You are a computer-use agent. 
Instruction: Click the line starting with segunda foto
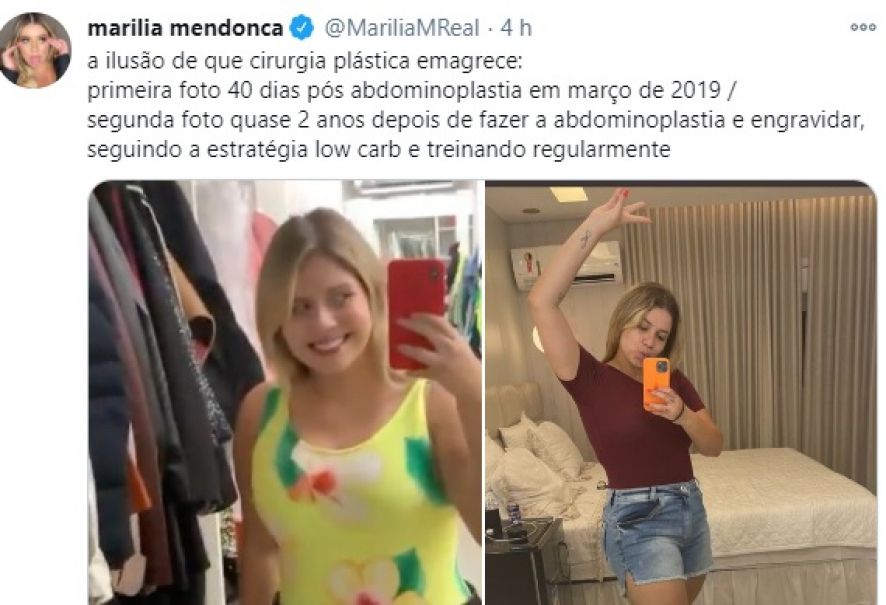476,120
